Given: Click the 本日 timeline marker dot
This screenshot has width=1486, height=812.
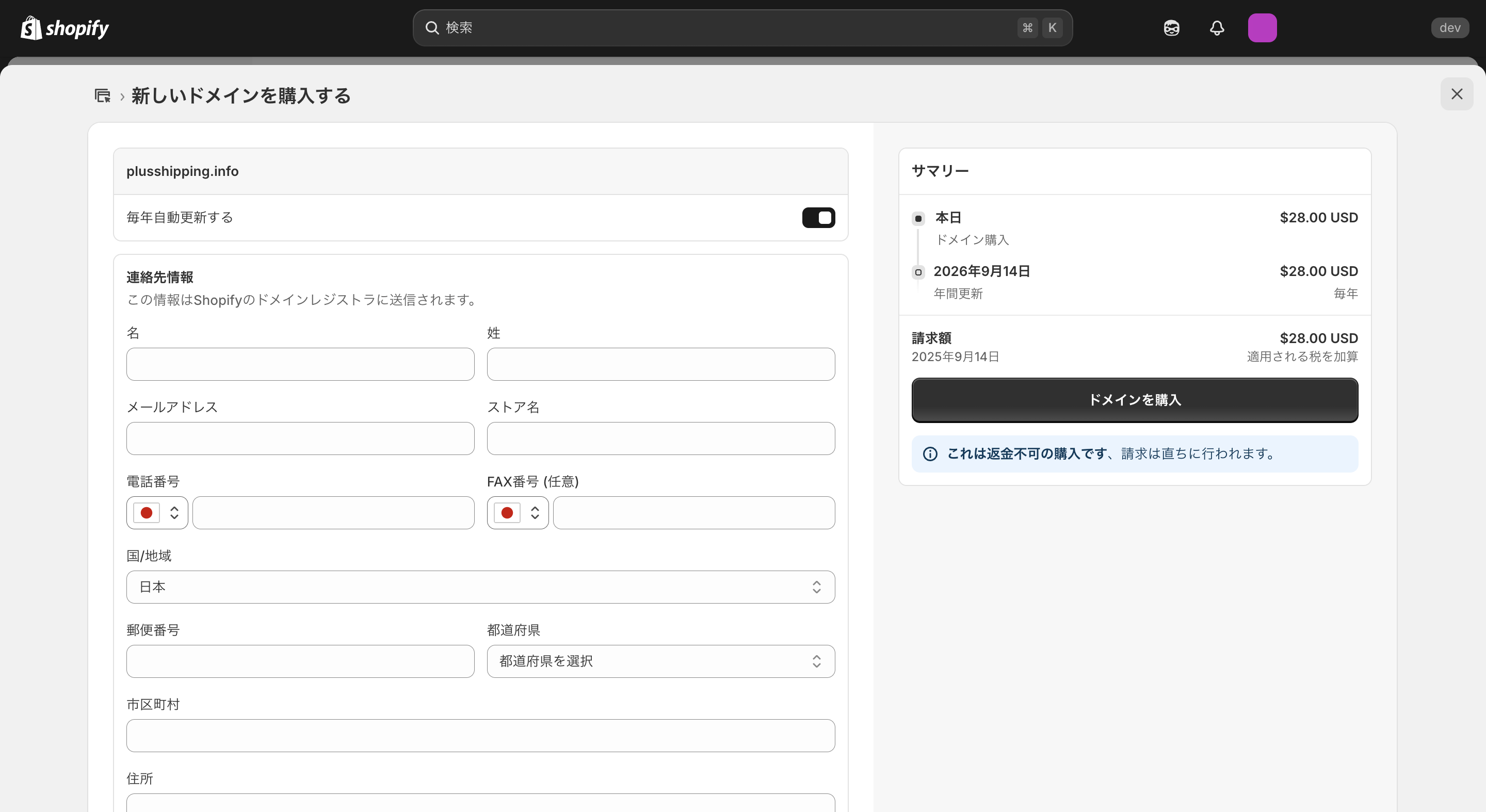Looking at the screenshot, I should pyautogui.click(x=918, y=219).
